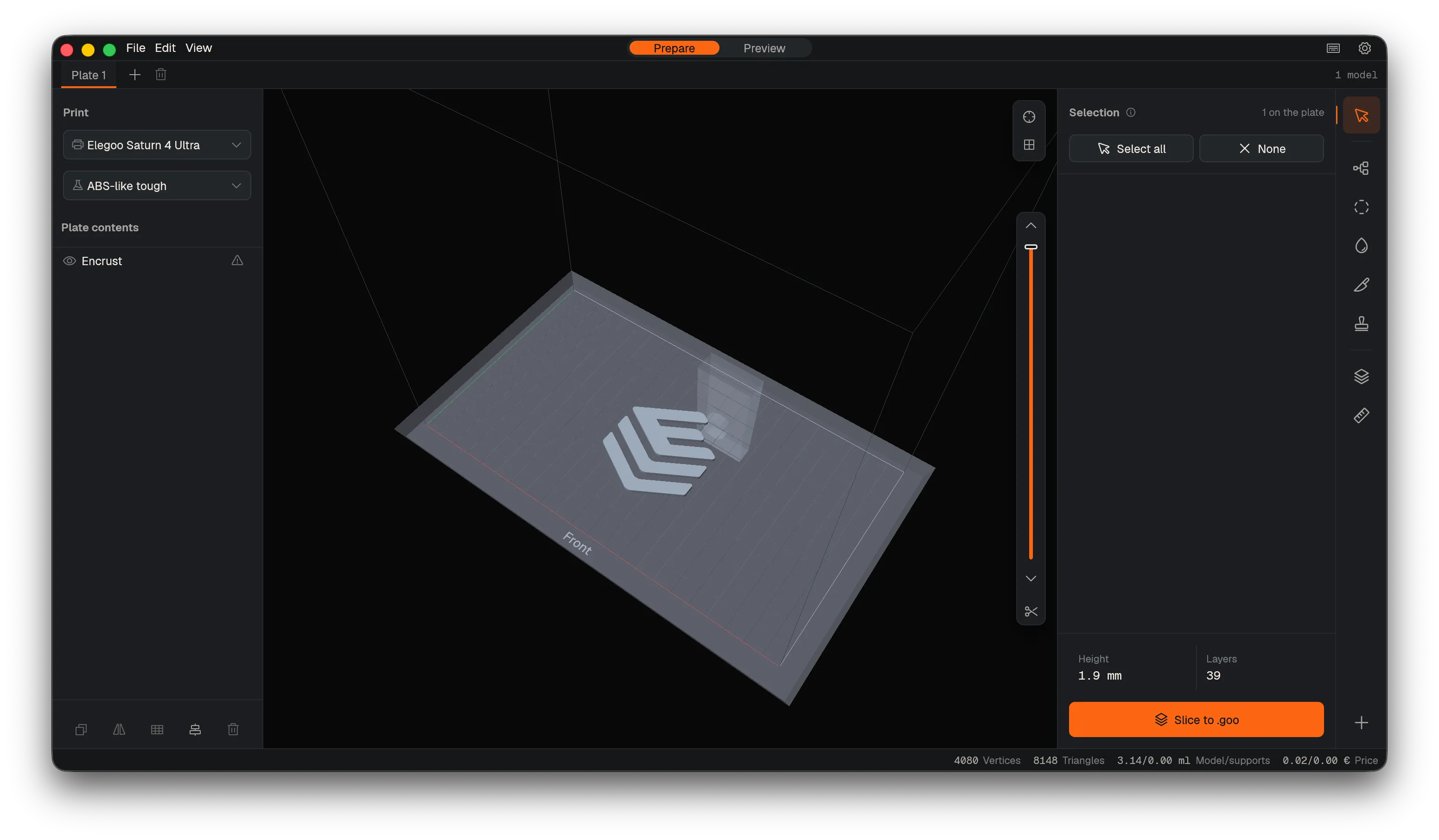Select the paint brush tool icon
The width and height of the screenshot is (1439, 840).
coord(1361,285)
